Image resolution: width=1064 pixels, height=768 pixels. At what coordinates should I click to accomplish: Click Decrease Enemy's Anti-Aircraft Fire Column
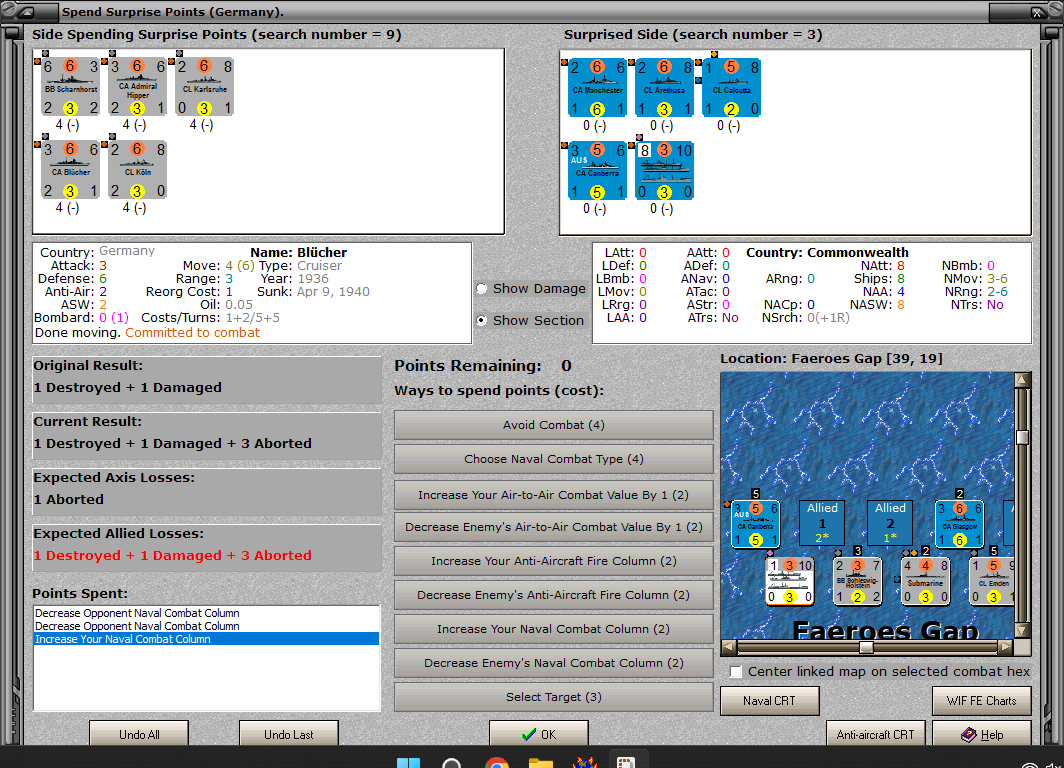pos(554,595)
